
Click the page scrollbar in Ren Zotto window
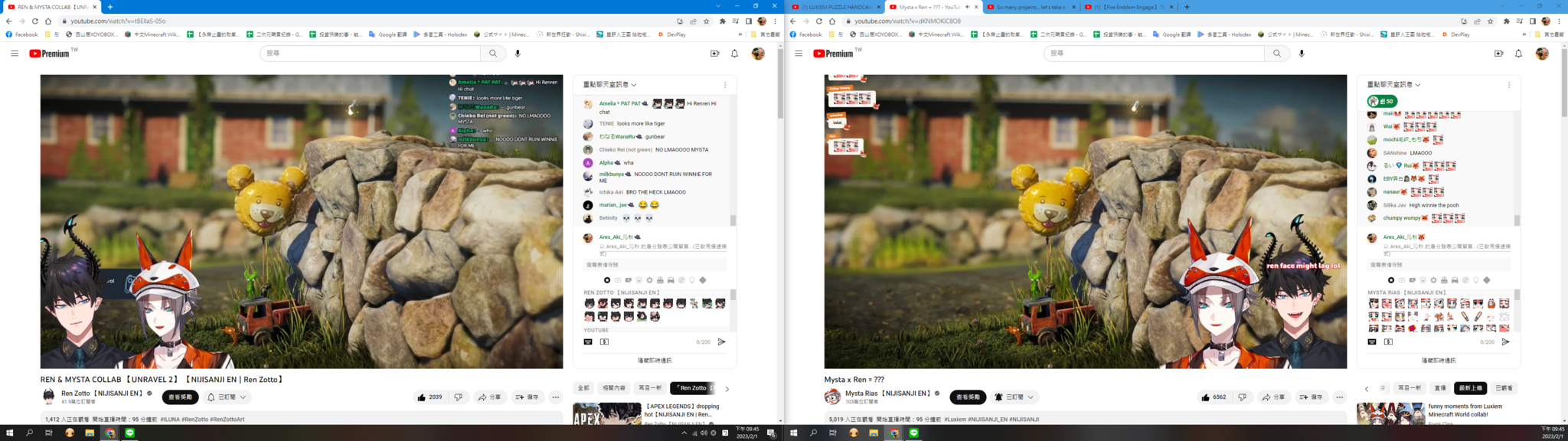tap(780, 84)
